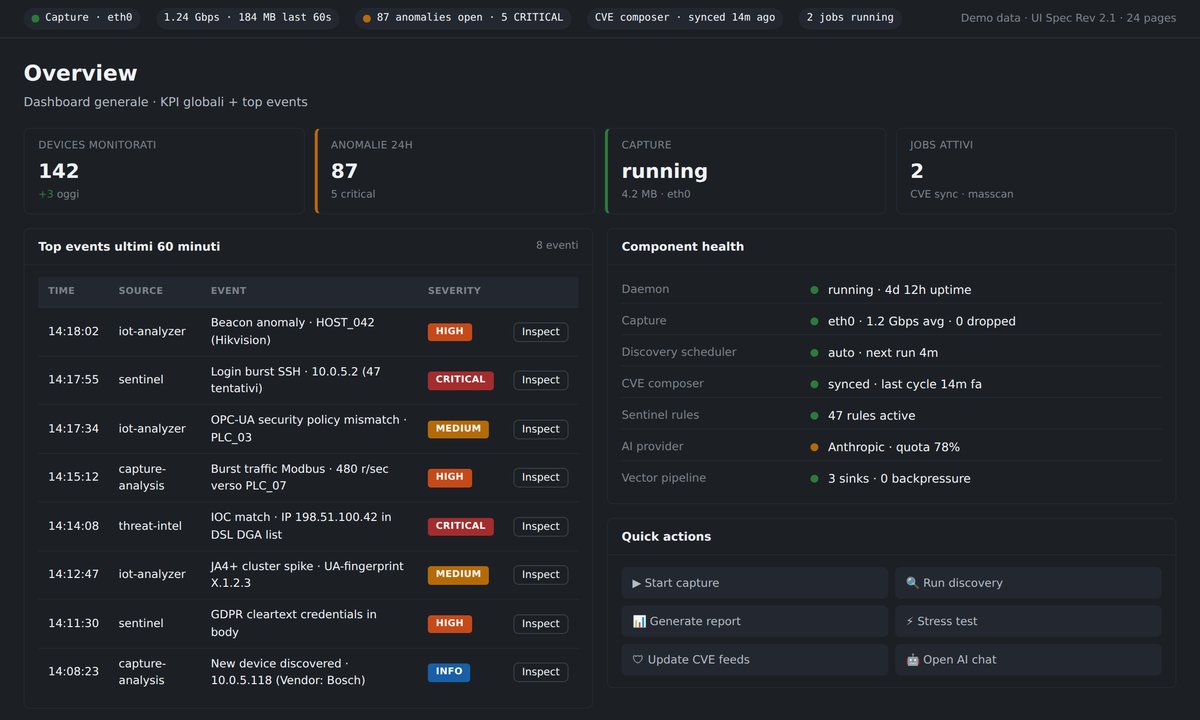Click CRITICAL badge on IOC match row
1200x720 pixels.
click(461, 526)
